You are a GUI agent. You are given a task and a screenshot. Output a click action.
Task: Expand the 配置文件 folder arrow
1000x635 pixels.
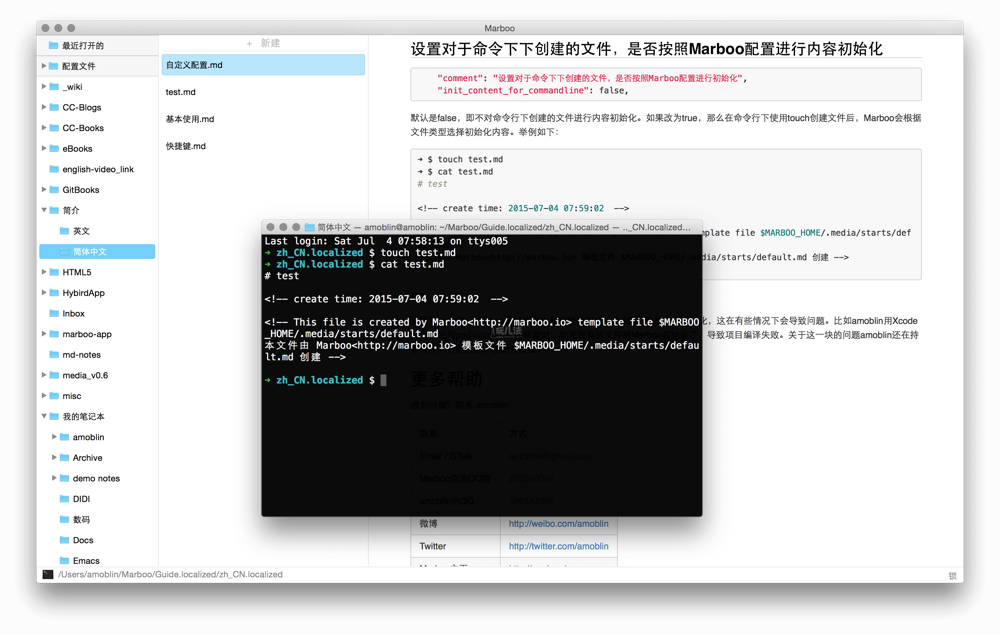(x=44, y=66)
